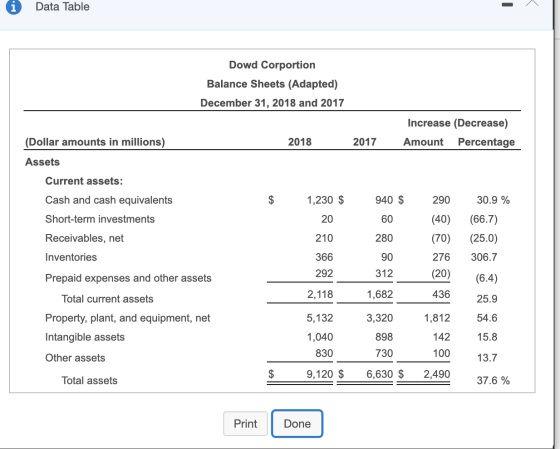560x449 pixels.
Task: Click 'Property, plant, and equipment, net' label
Action: [128, 318]
